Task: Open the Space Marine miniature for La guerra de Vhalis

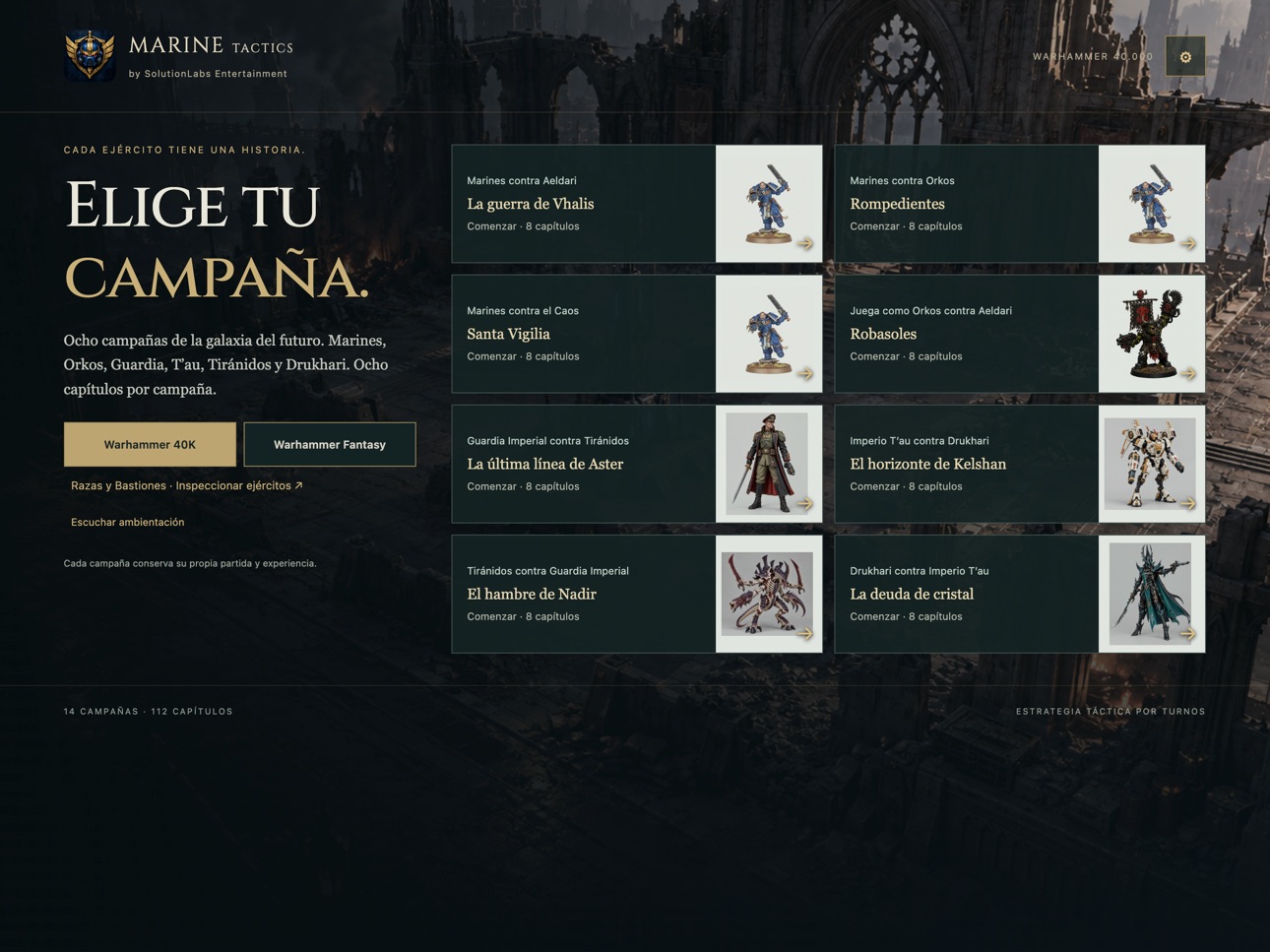Action: (x=769, y=204)
